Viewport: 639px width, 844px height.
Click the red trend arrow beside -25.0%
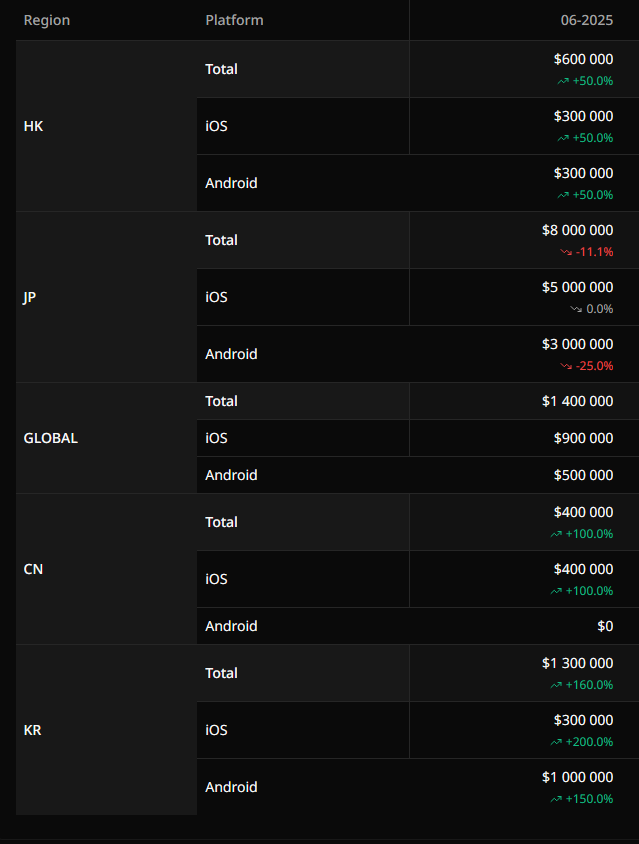566,366
